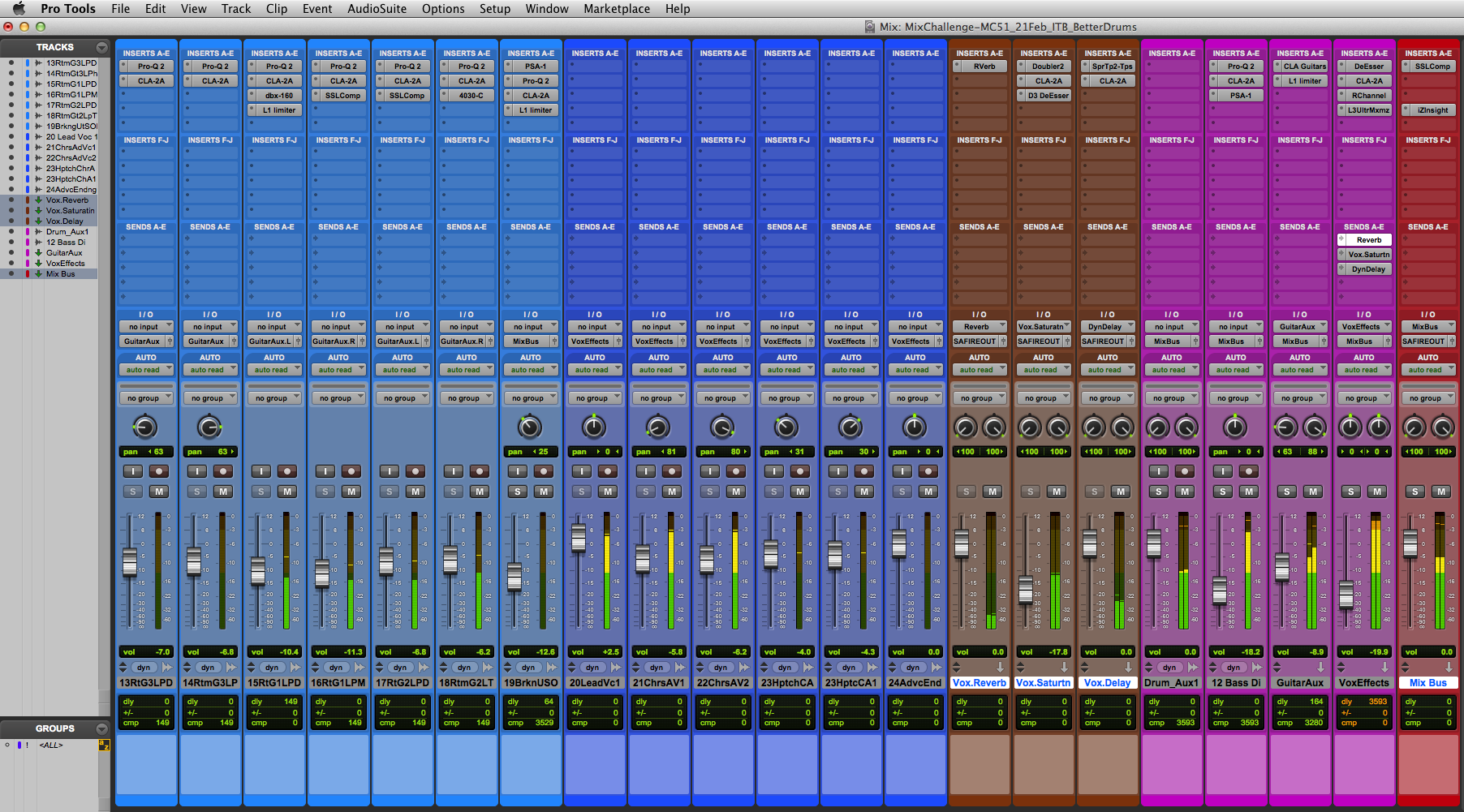Click the pan knob on 24AdvcEnd strip
1464x812 pixels.
coord(915,427)
